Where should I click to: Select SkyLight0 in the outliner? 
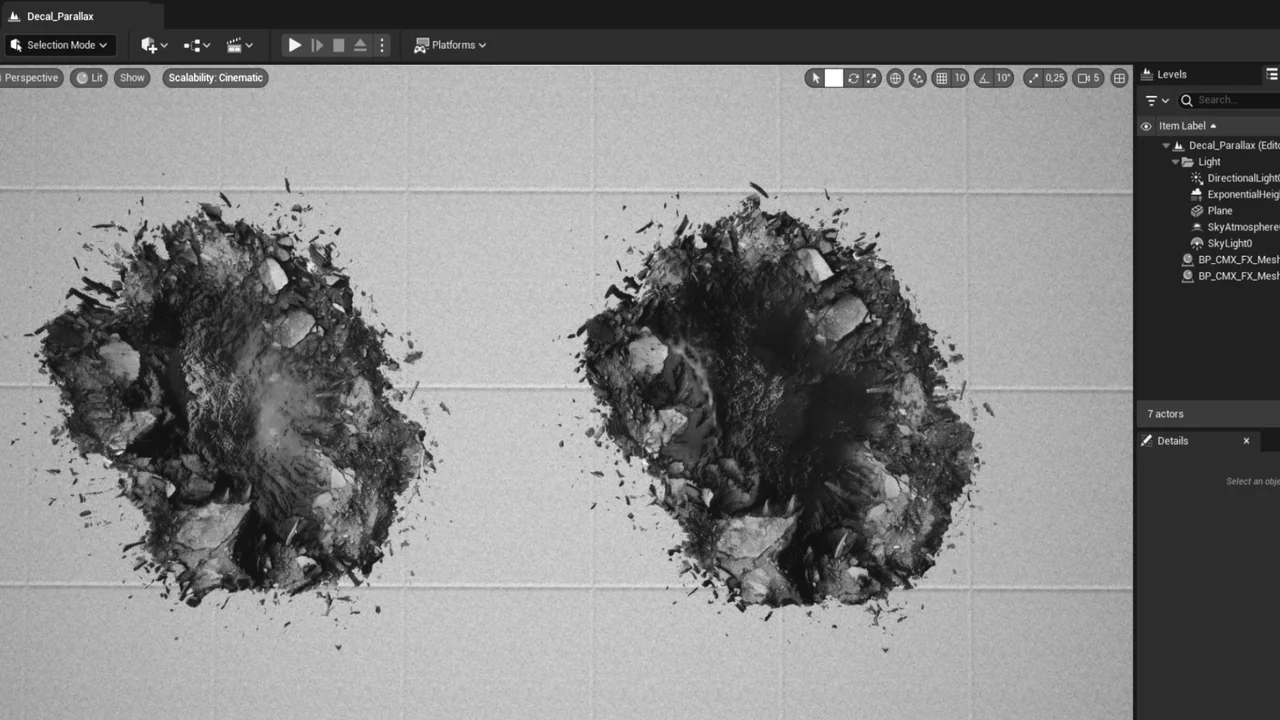click(1229, 243)
